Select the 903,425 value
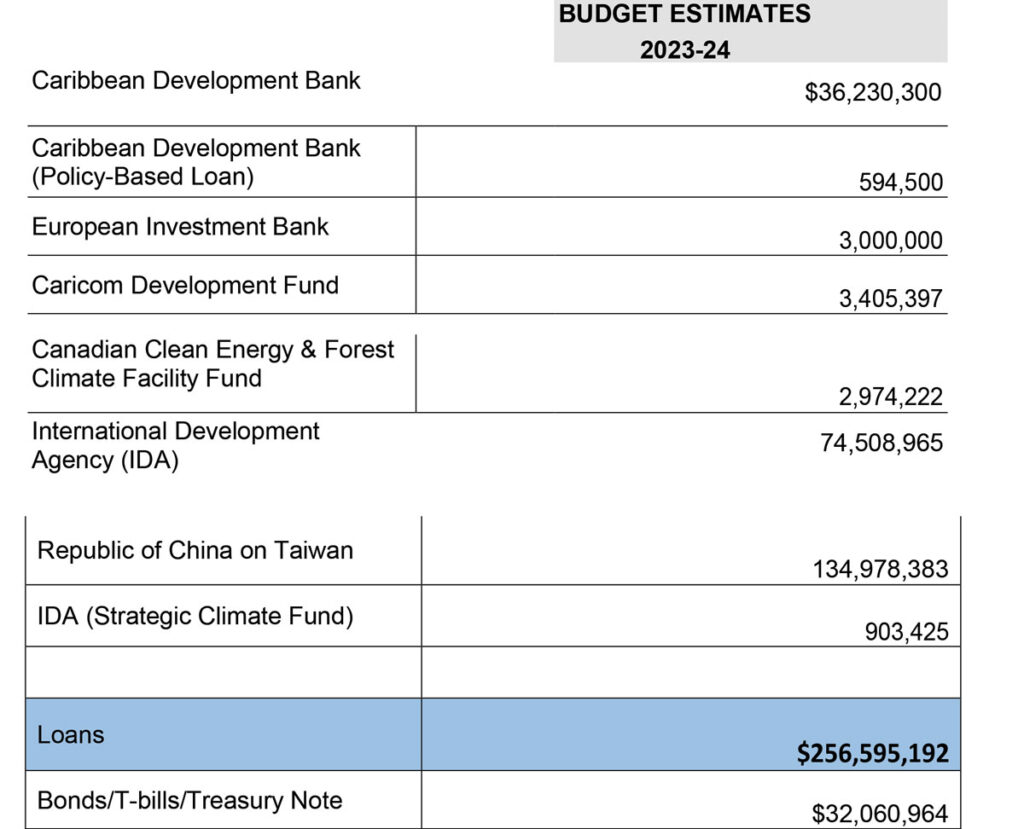The height and width of the screenshot is (829, 1024). point(906,632)
